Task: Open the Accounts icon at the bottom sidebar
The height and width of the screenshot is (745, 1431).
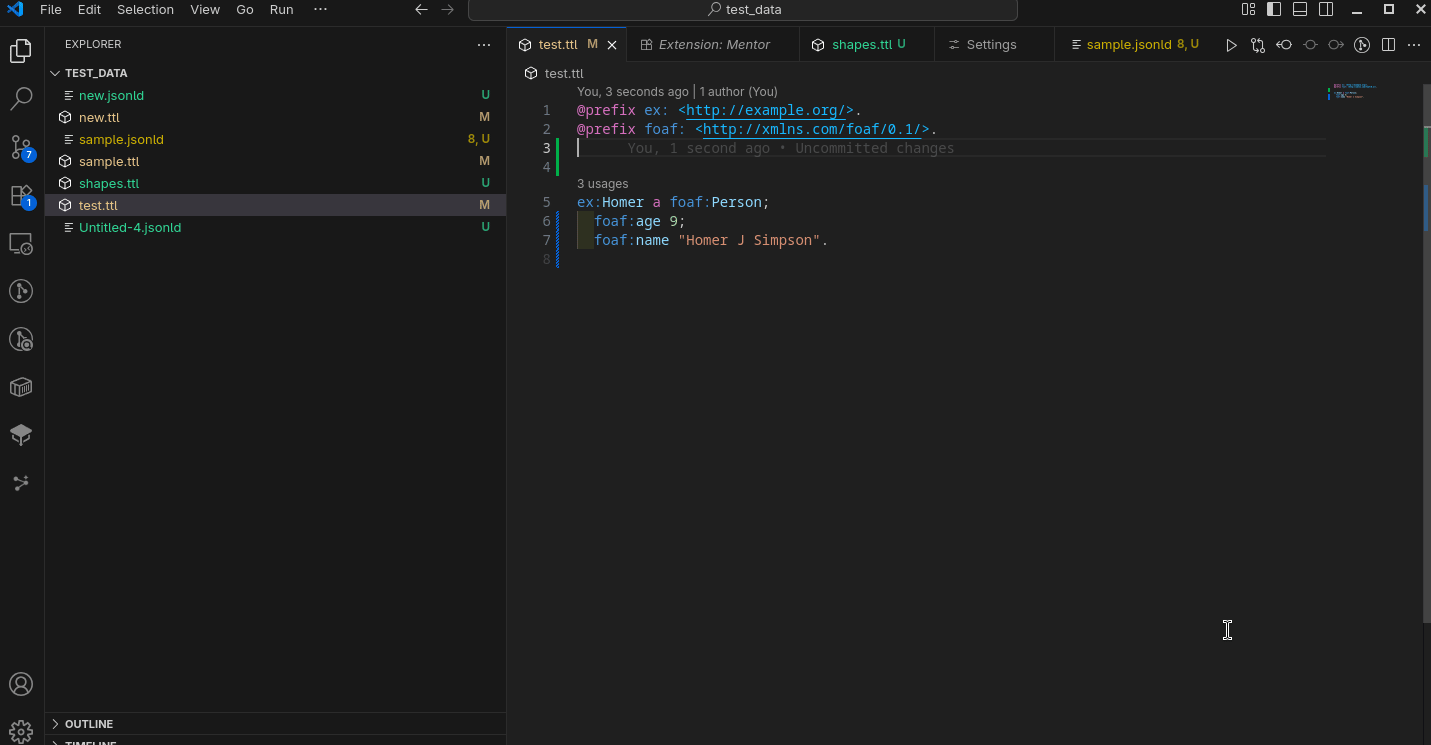Action: [21, 684]
